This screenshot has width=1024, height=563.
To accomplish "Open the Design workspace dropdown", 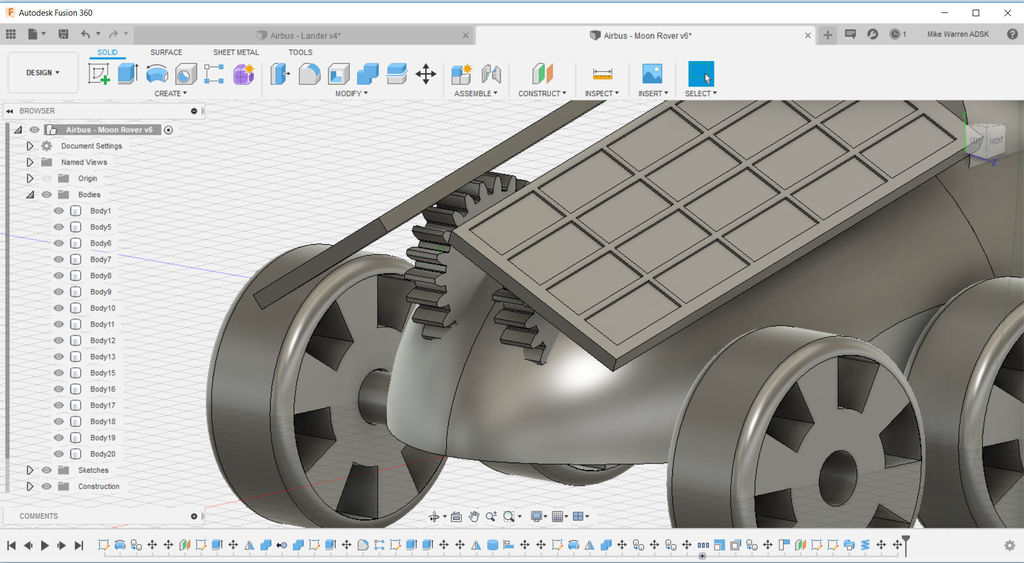I will (43, 73).
